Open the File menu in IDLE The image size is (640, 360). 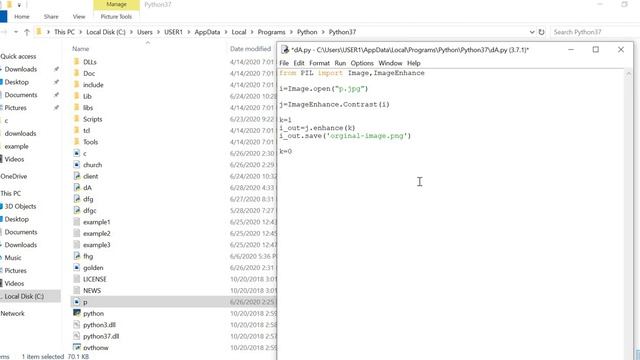point(284,63)
